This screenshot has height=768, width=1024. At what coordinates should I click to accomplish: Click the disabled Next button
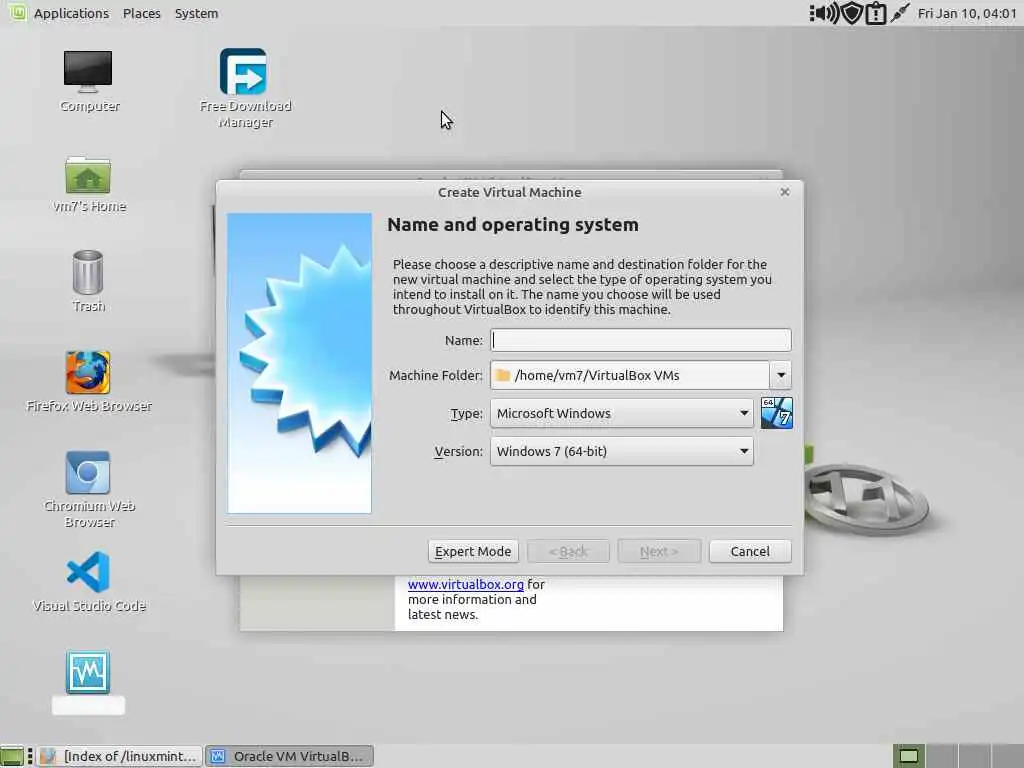[x=659, y=551]
